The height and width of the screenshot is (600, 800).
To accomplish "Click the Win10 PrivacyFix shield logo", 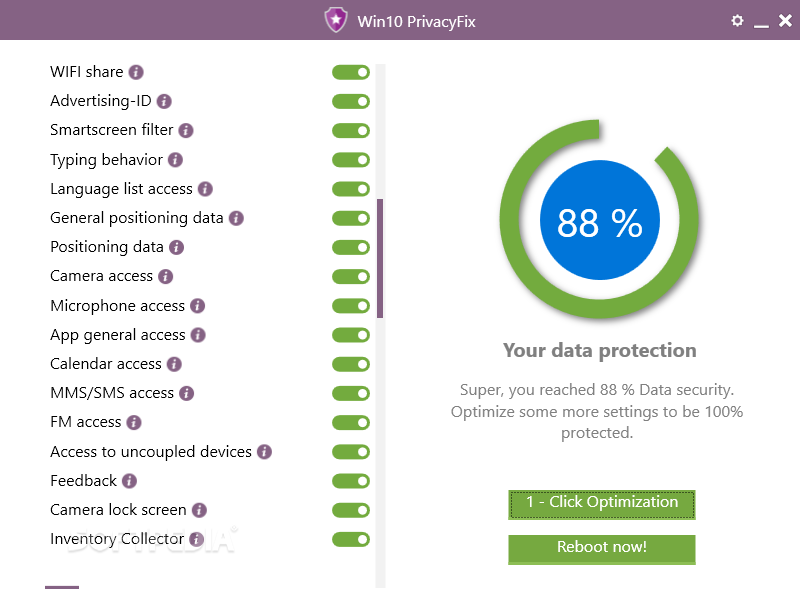I will pyautogui.click(x=336, y=21).
